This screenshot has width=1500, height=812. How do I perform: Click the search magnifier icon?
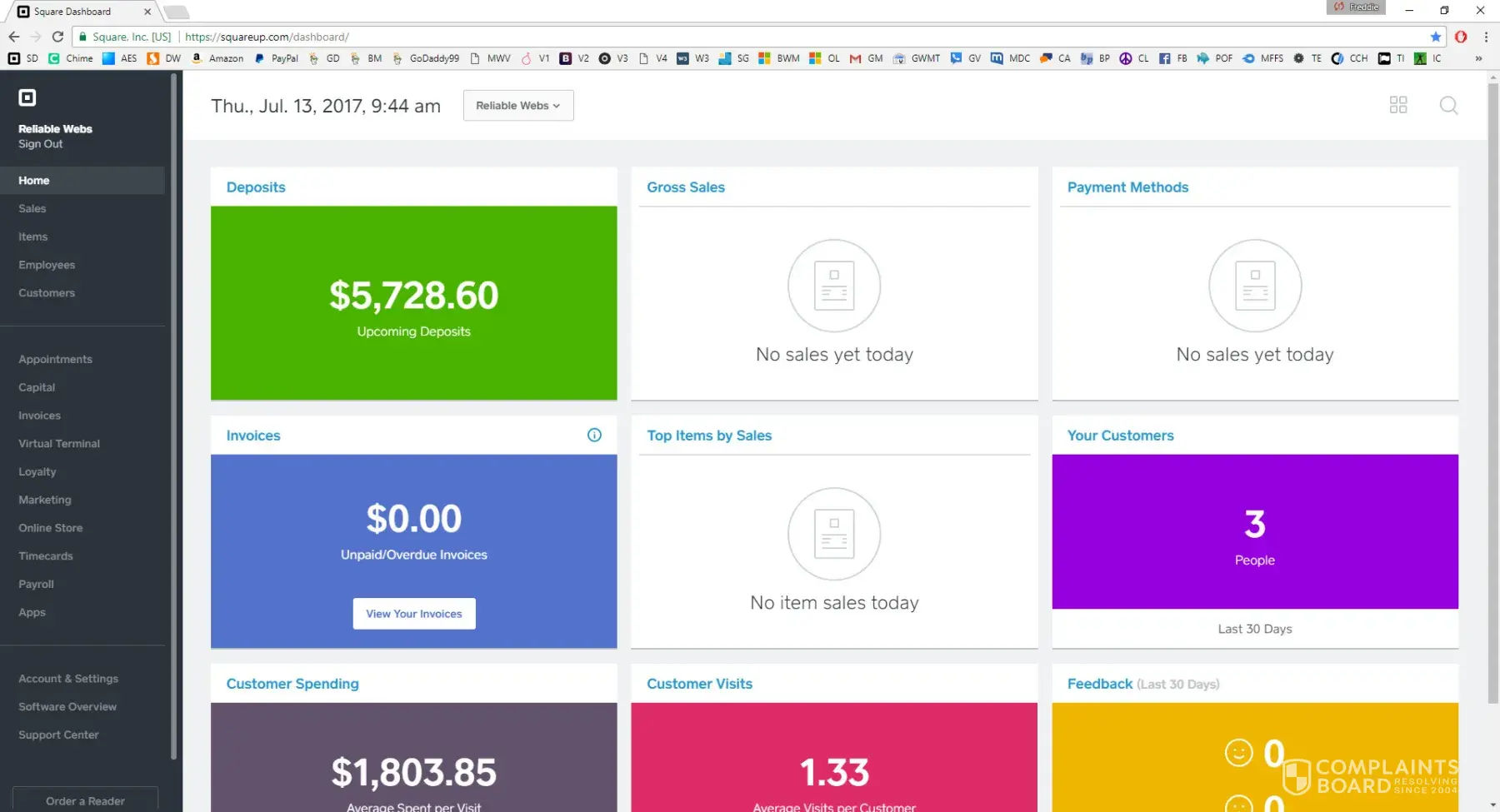pyautogui.click(x=1448, y=105)
